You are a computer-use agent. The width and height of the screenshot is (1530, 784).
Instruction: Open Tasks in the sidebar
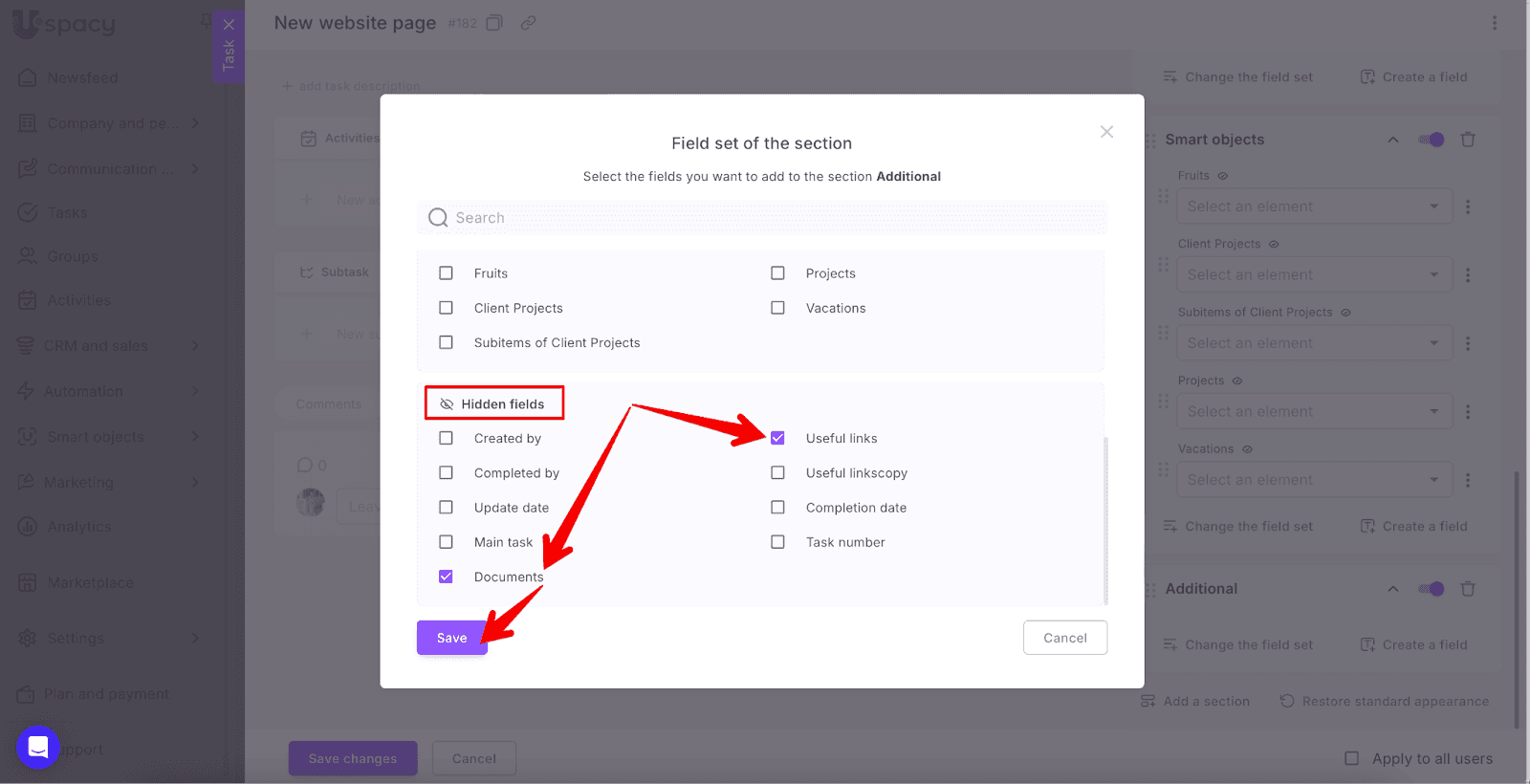click(x=67, y=213)
